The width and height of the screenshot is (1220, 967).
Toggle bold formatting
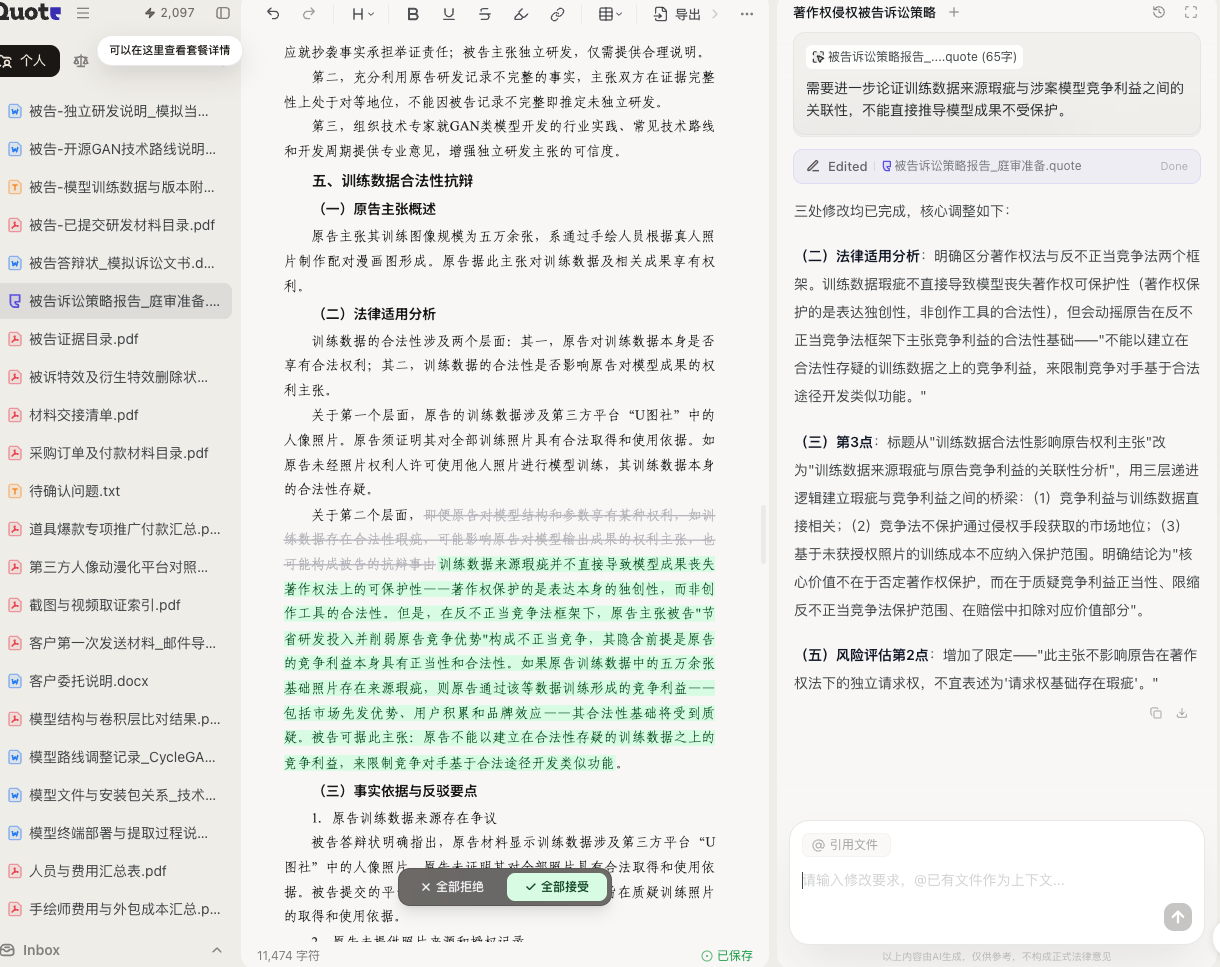(413, 14)
